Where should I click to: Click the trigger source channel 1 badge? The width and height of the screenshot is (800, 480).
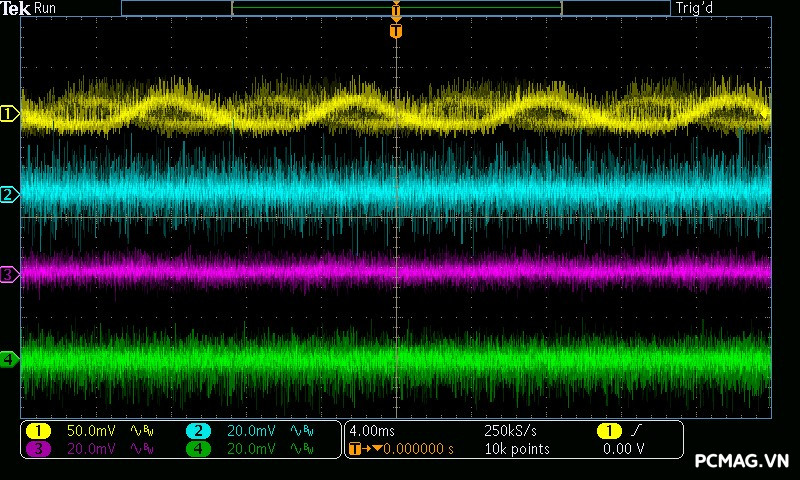point(608,431)
